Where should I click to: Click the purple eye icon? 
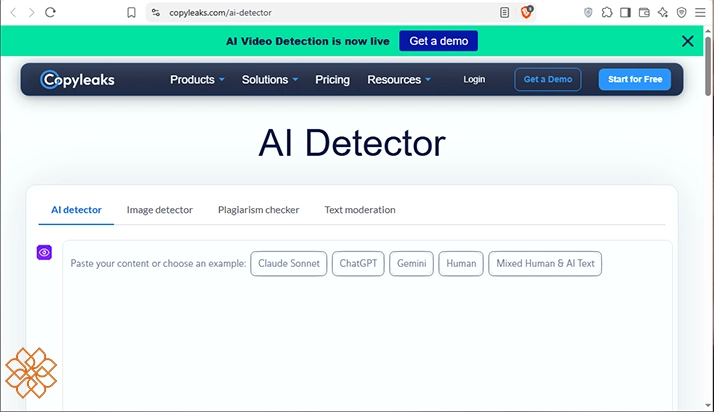click(x=44, y=252)
